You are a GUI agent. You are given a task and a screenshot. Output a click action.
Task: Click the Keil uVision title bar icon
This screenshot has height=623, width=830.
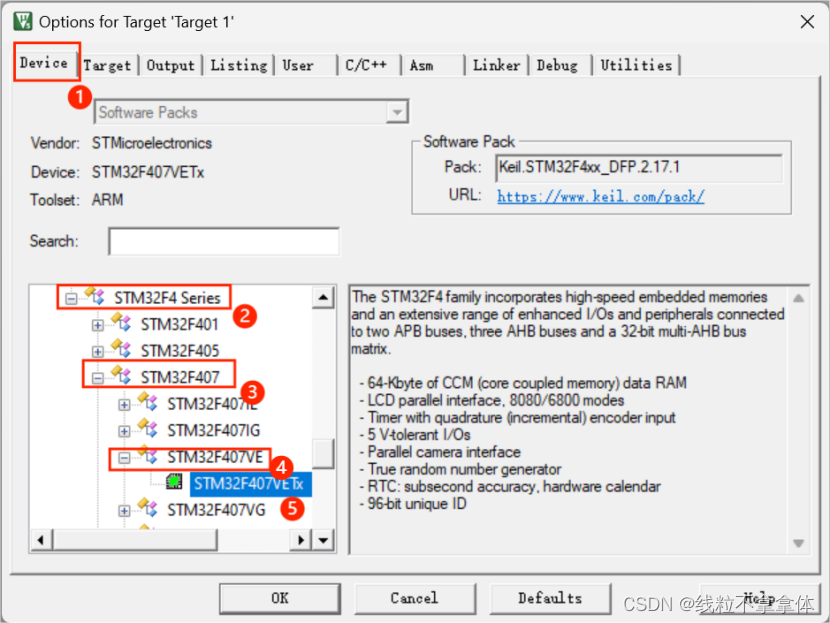(23, 22)
